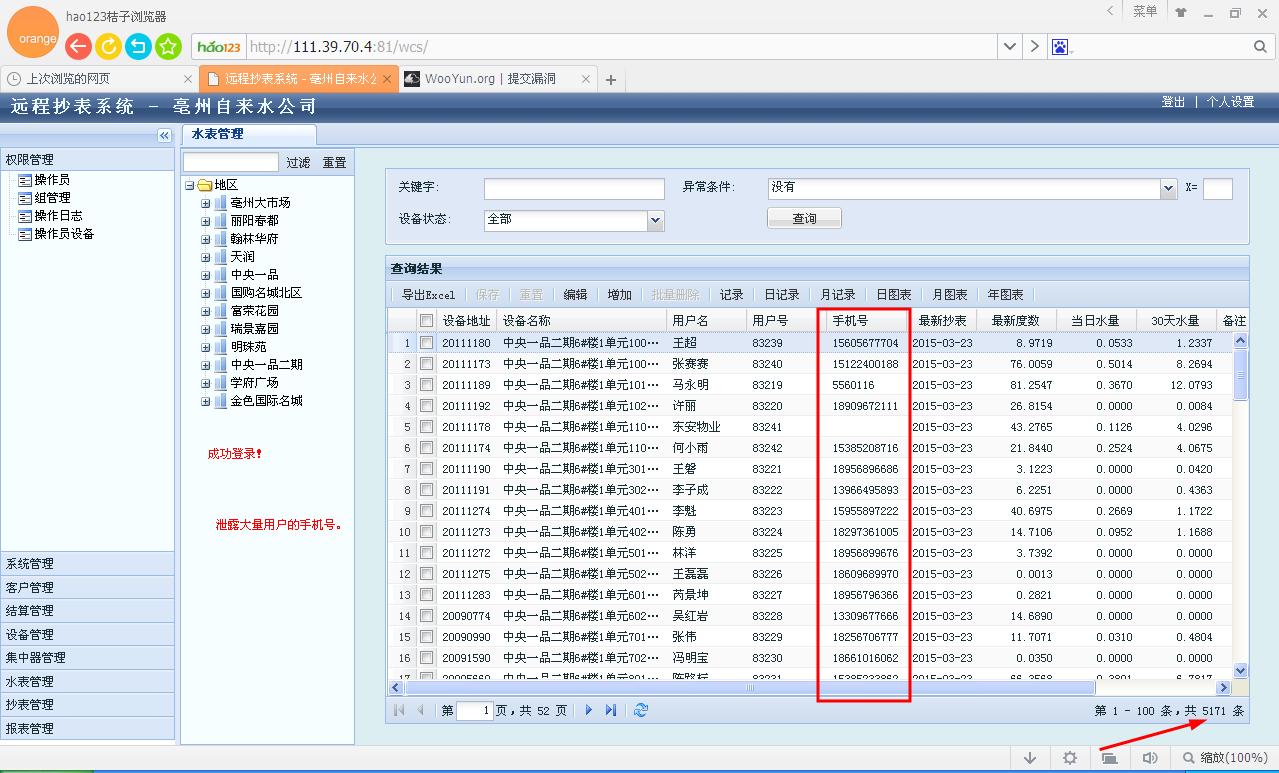This screenshot has height=773, width=1279.
Task: Expand the 丽阳春都 tree node
Action: click(206, 221)
